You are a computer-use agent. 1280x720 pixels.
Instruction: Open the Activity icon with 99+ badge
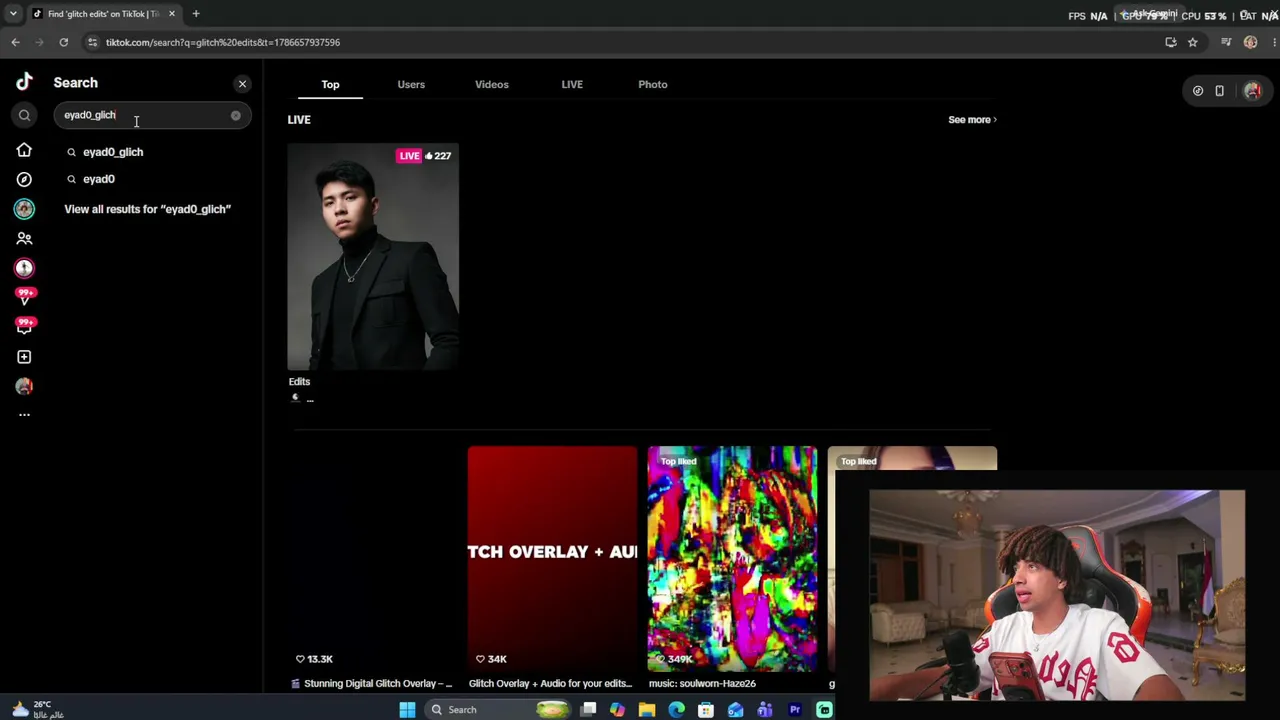coord(24,297)
